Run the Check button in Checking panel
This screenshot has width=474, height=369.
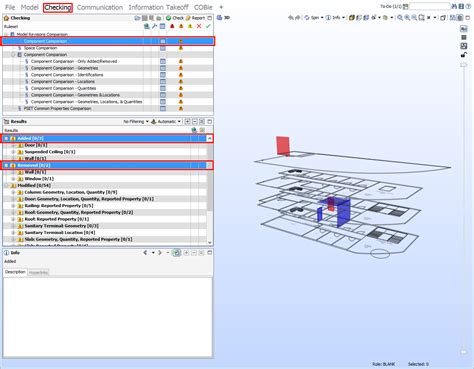[175, 18]
